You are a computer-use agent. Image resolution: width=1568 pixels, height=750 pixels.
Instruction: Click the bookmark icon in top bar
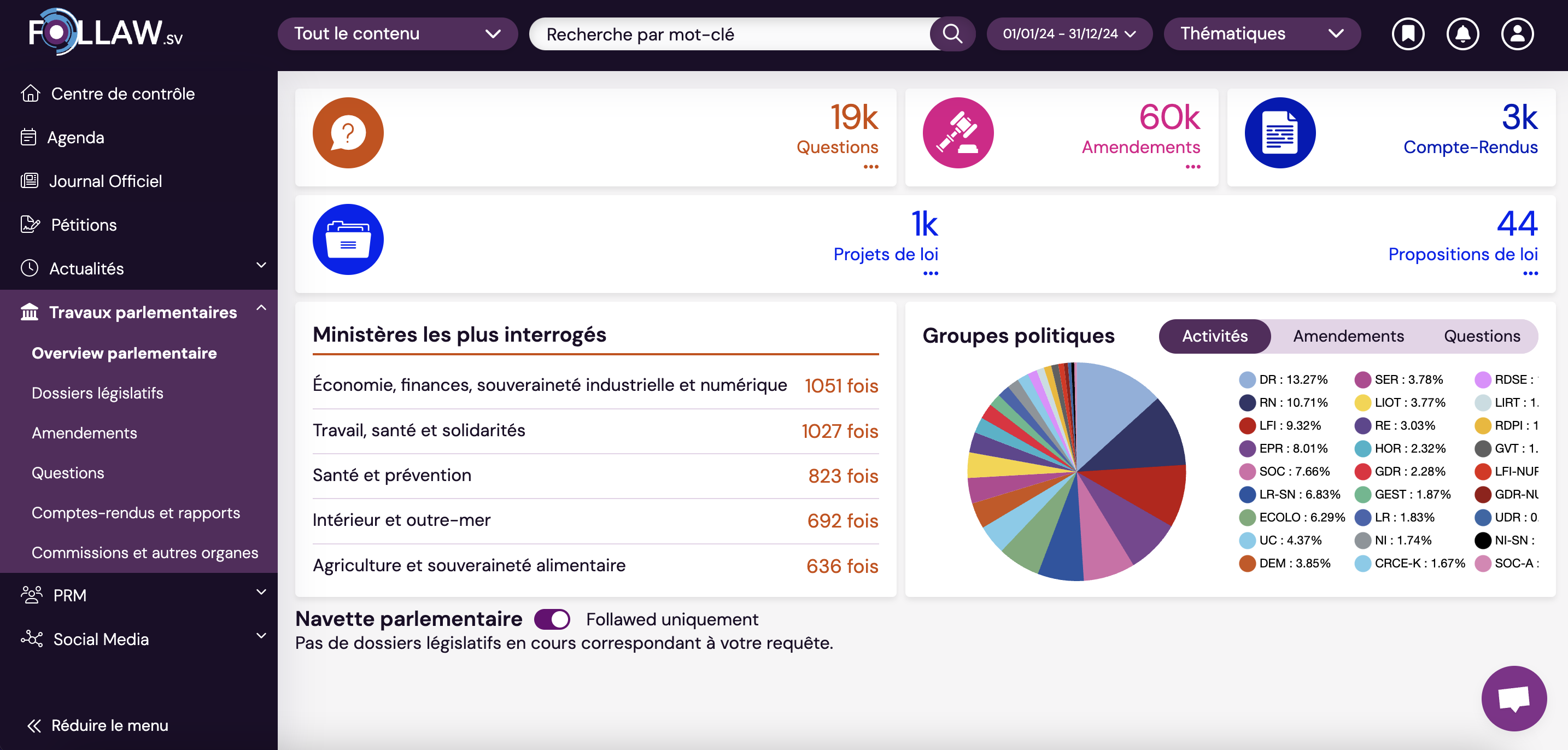(1407, 33)
